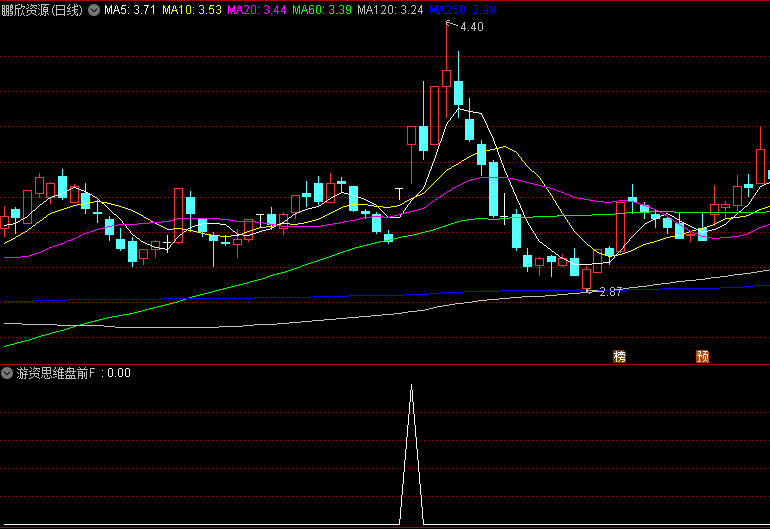Screen dimensions: 770x529
Task: Click the 预 forecast marker icon
Action: tap(702, 356)
